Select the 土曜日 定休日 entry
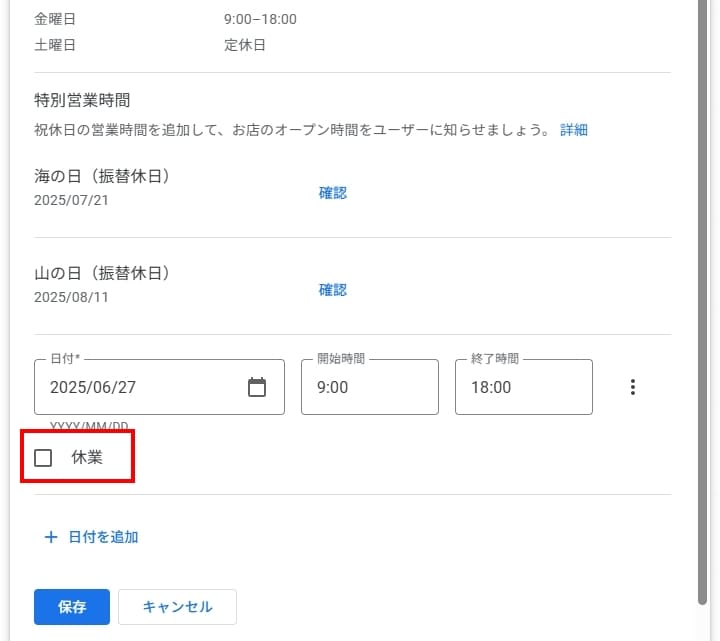Viewport: 720px width, 641px height. 245,45
